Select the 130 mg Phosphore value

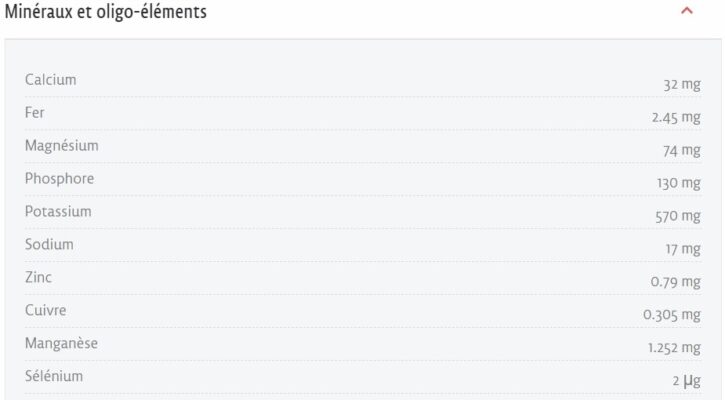pos(678,183)
